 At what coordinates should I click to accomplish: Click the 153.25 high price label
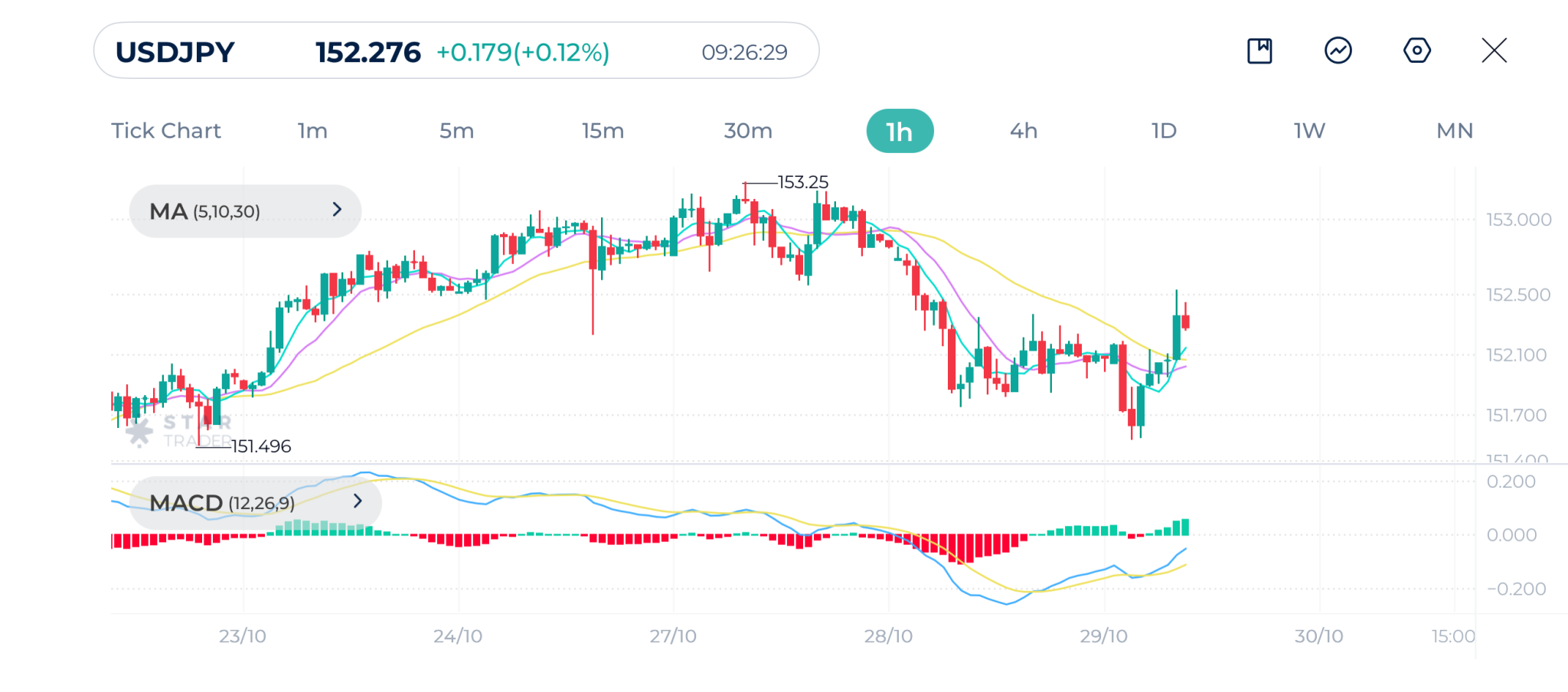coord(802,182)
